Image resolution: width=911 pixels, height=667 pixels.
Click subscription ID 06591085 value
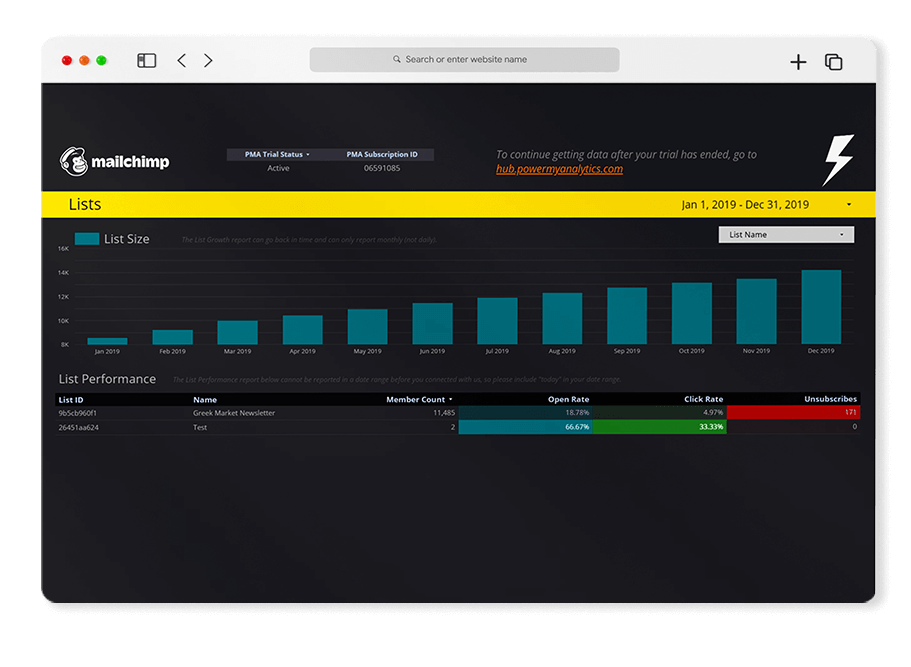[382, 168]
